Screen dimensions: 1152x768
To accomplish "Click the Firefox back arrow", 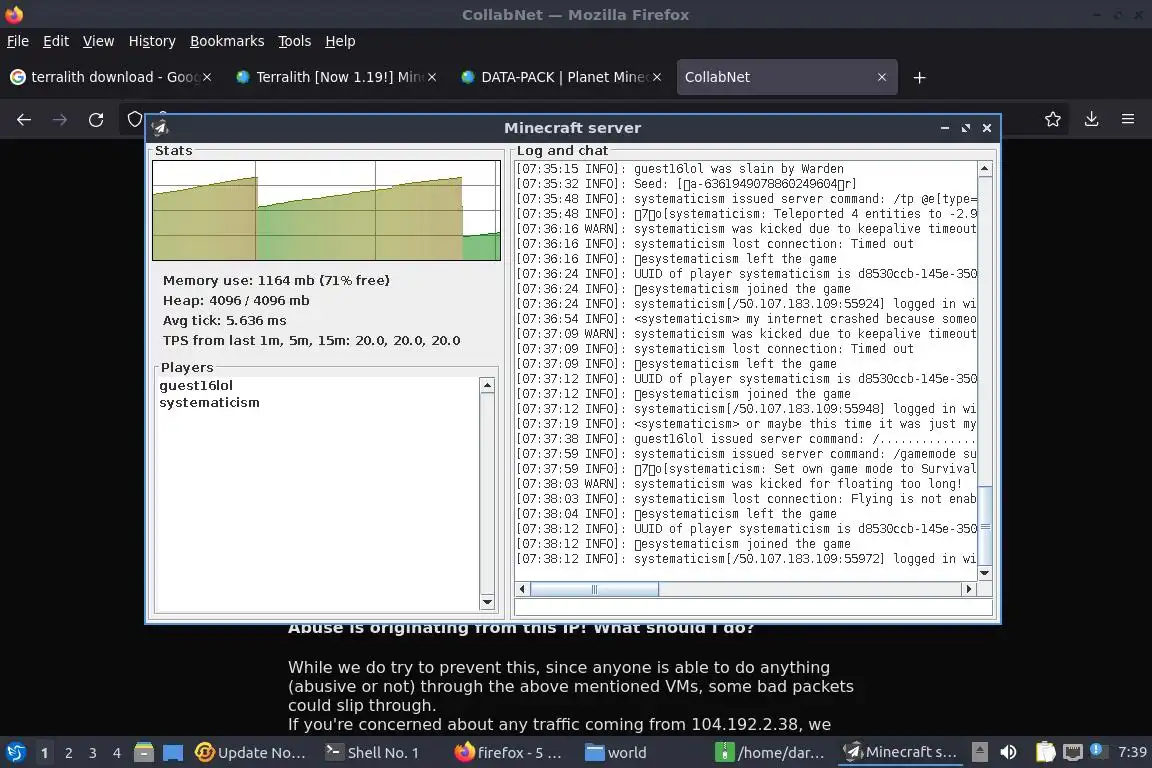I will coord(24,120).
